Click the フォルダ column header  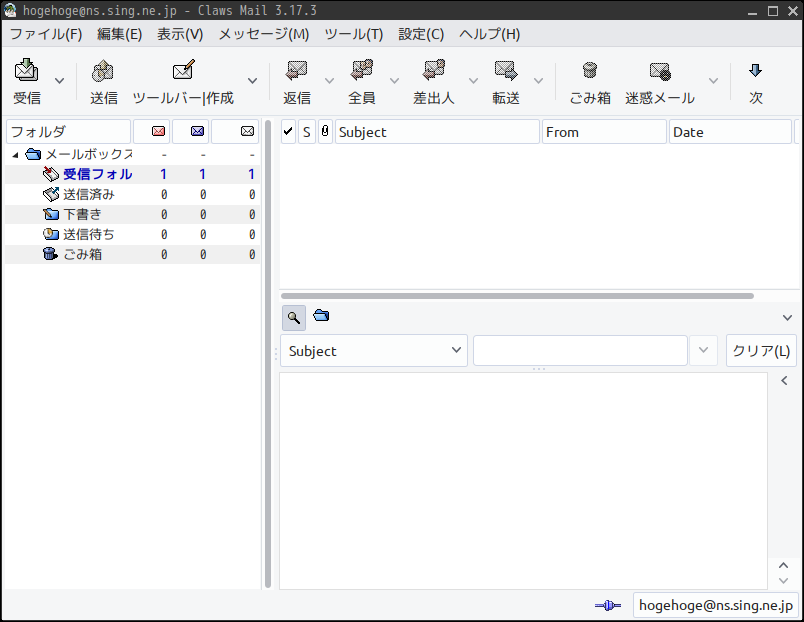(69, 132)
